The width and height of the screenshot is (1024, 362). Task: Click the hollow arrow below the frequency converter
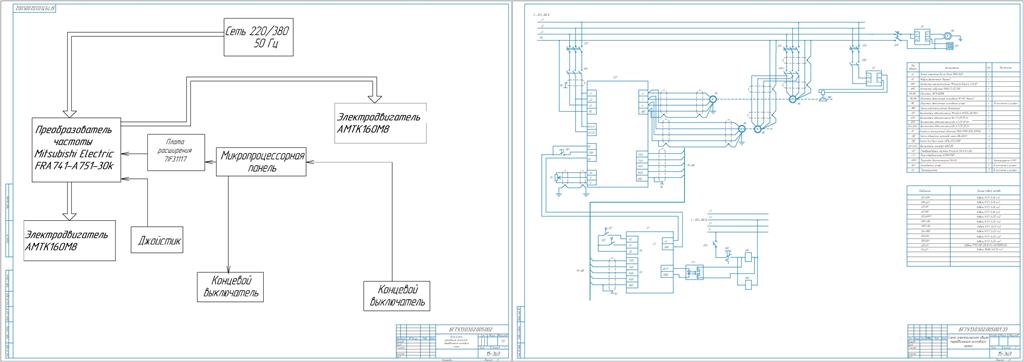tap(68, 212)
